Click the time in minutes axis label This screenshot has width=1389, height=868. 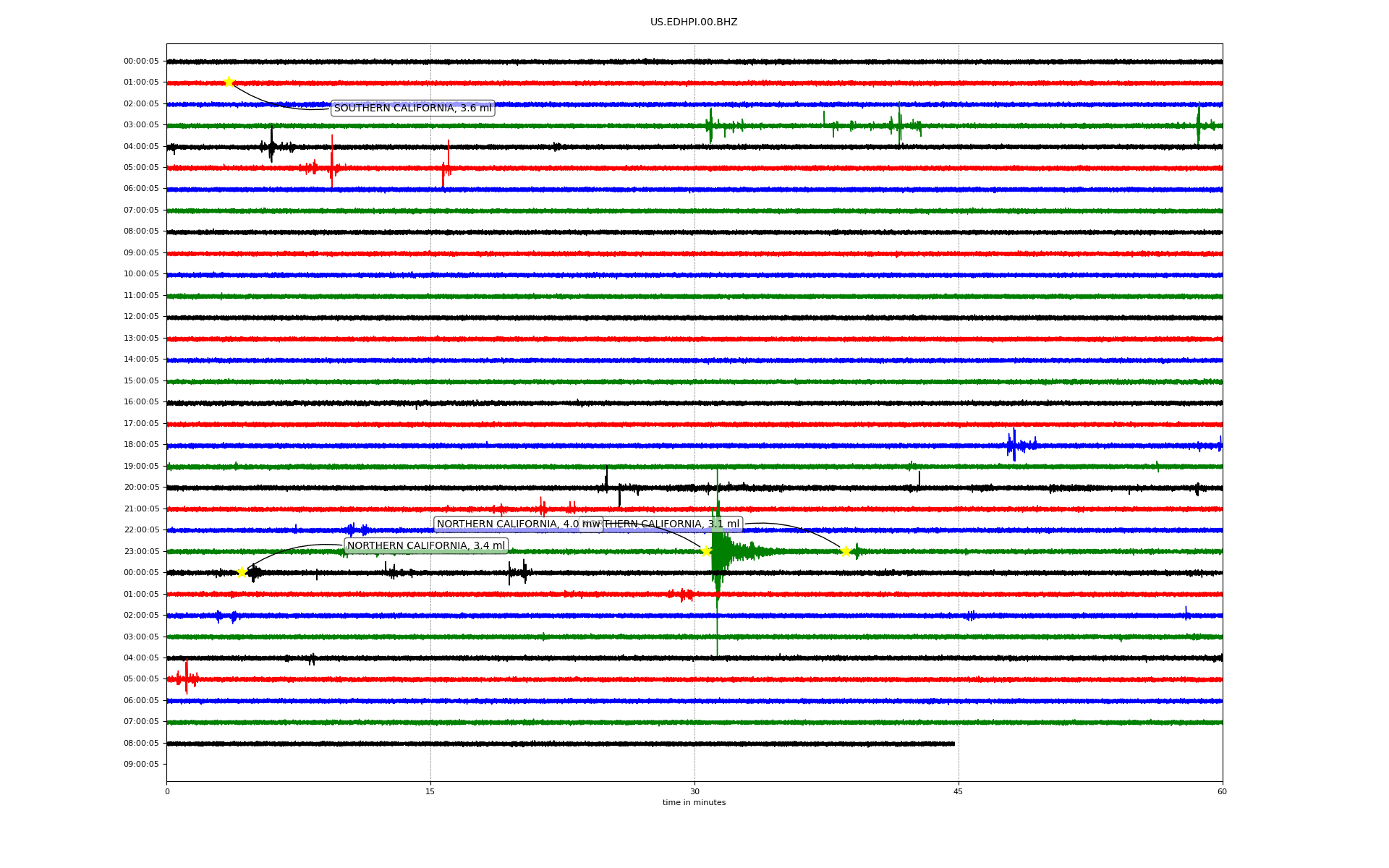click(x=694, y=803)
